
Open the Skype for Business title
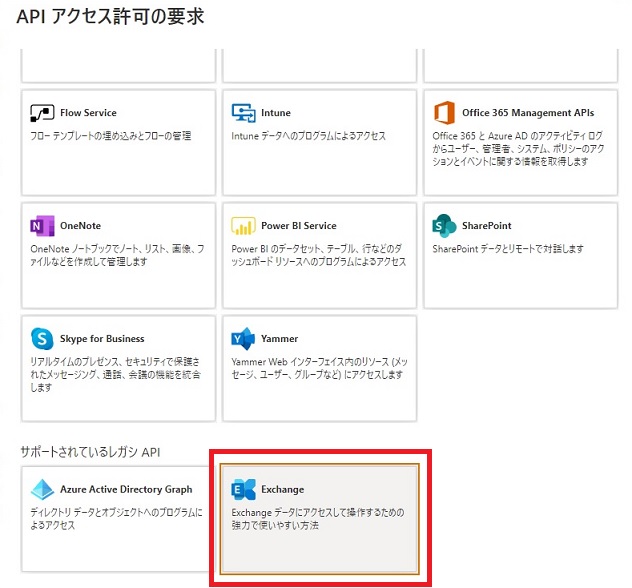click(x=102, y=339)
